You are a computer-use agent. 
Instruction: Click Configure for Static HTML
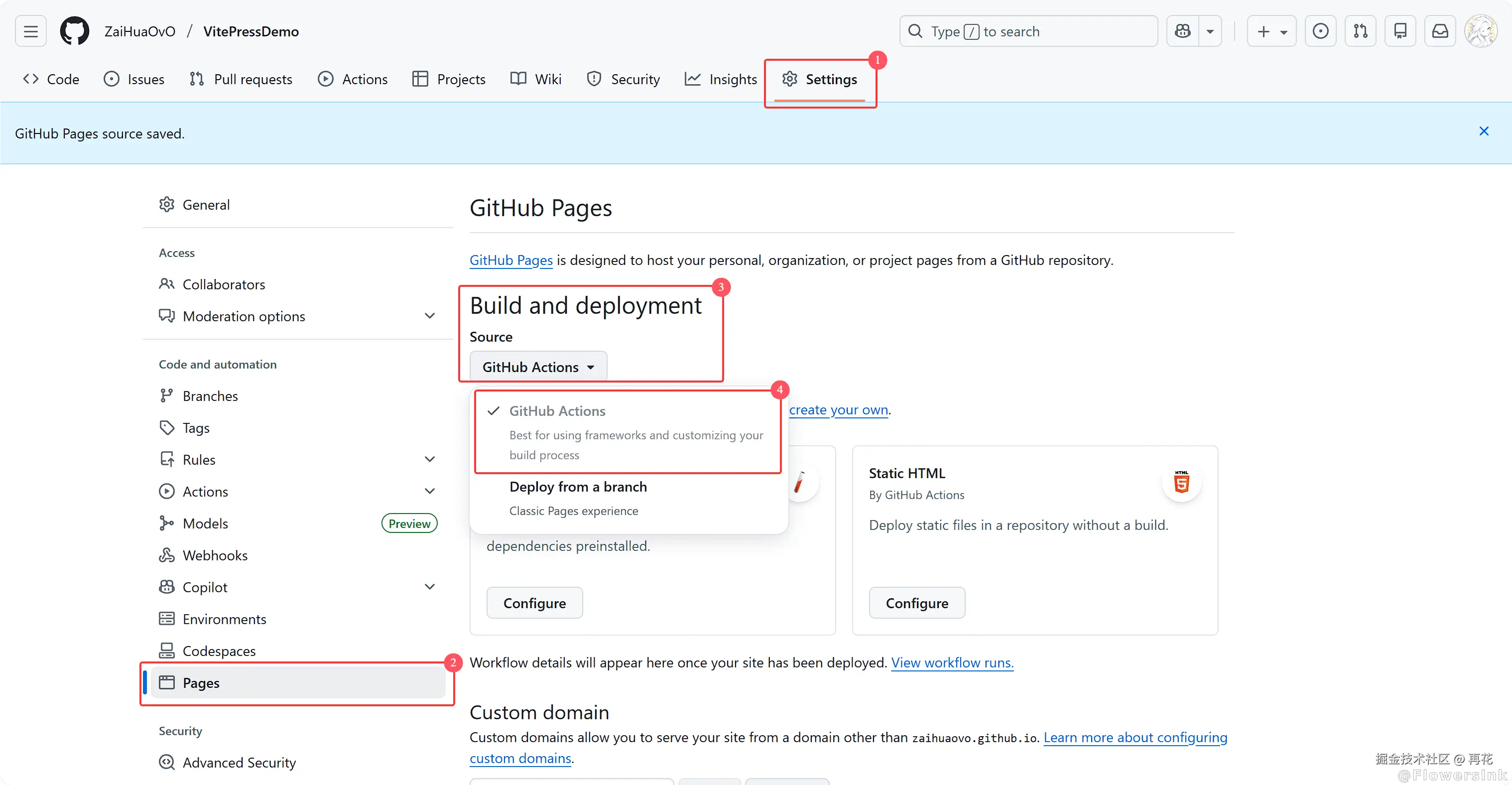click(x=916, y=603)
